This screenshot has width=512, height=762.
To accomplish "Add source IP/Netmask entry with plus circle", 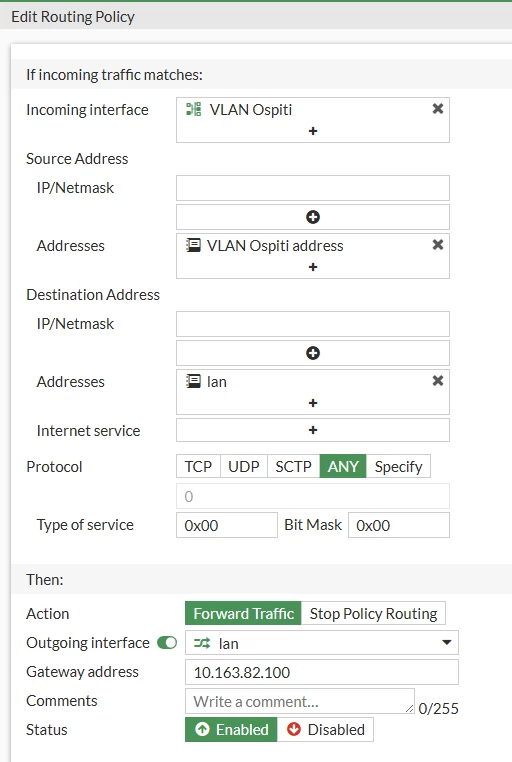I will [x=313, y=217].
